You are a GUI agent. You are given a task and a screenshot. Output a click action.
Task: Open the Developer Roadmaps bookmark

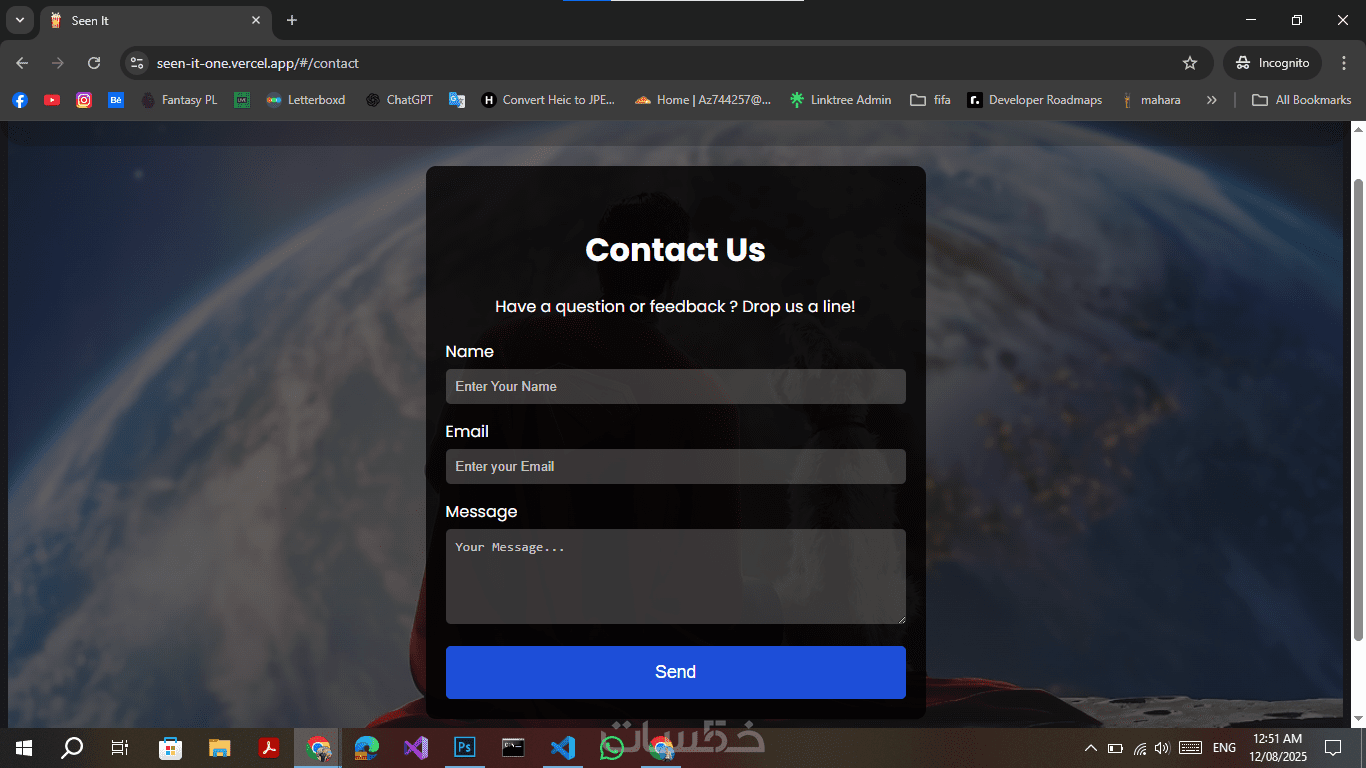pyautogui.click(x=1035, y=100)
